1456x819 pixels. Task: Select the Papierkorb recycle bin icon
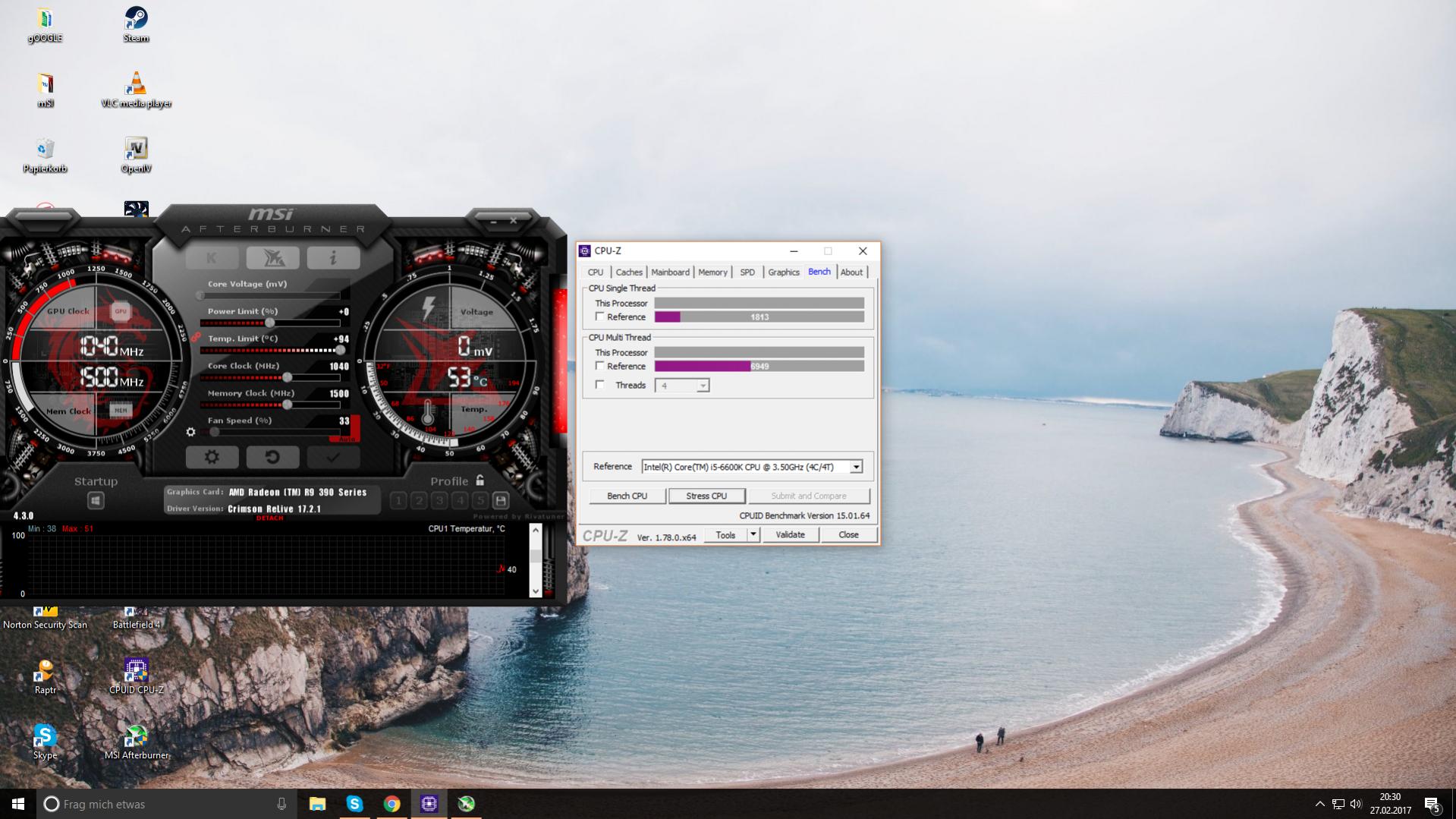(45, 155)
